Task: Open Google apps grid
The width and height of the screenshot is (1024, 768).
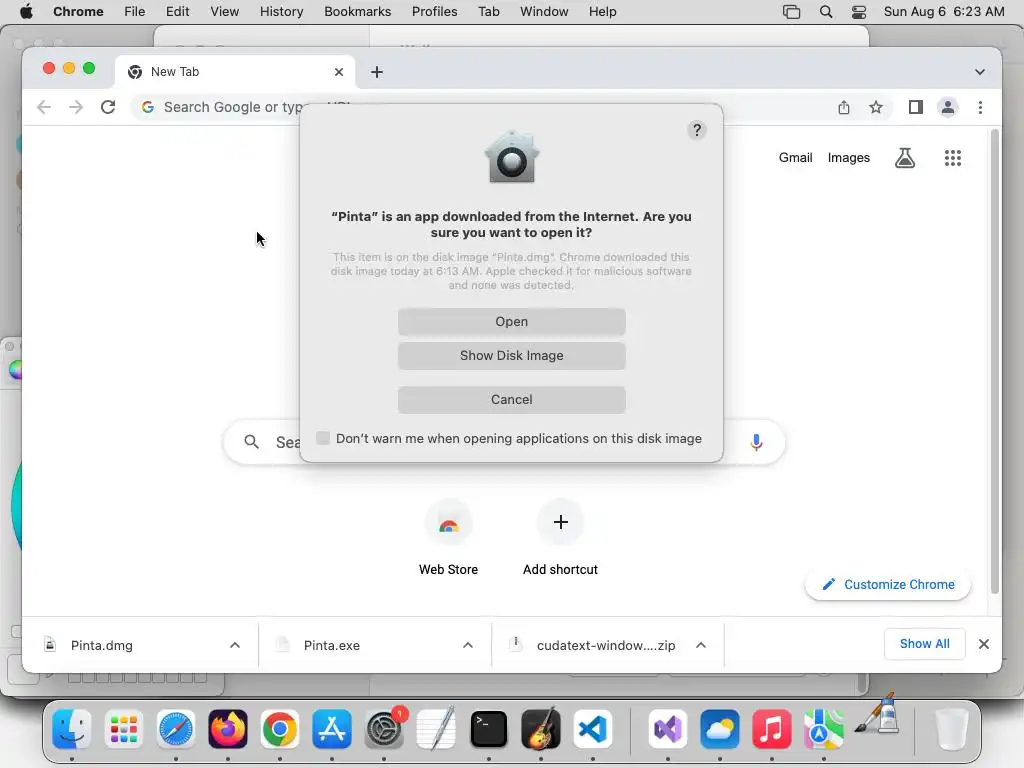Action: click(x=953, y=157)
